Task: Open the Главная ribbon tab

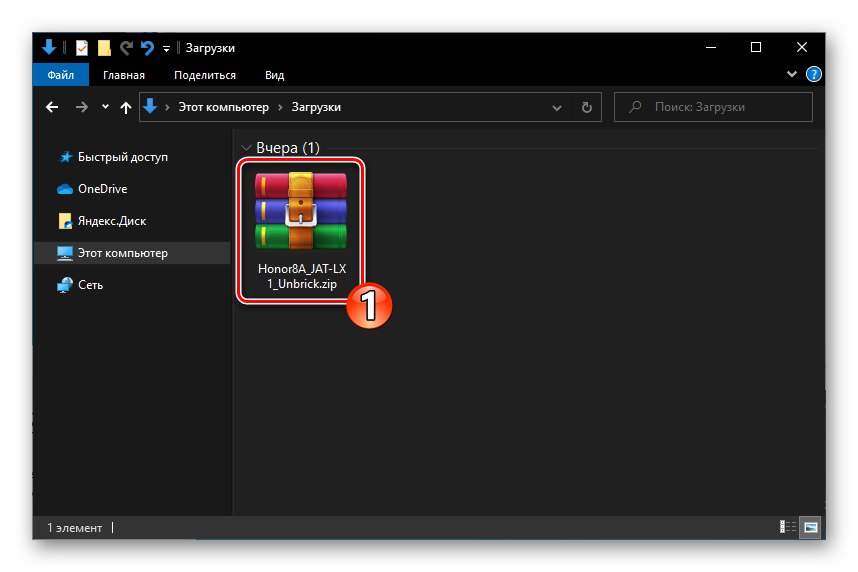Action: point(124,75)
